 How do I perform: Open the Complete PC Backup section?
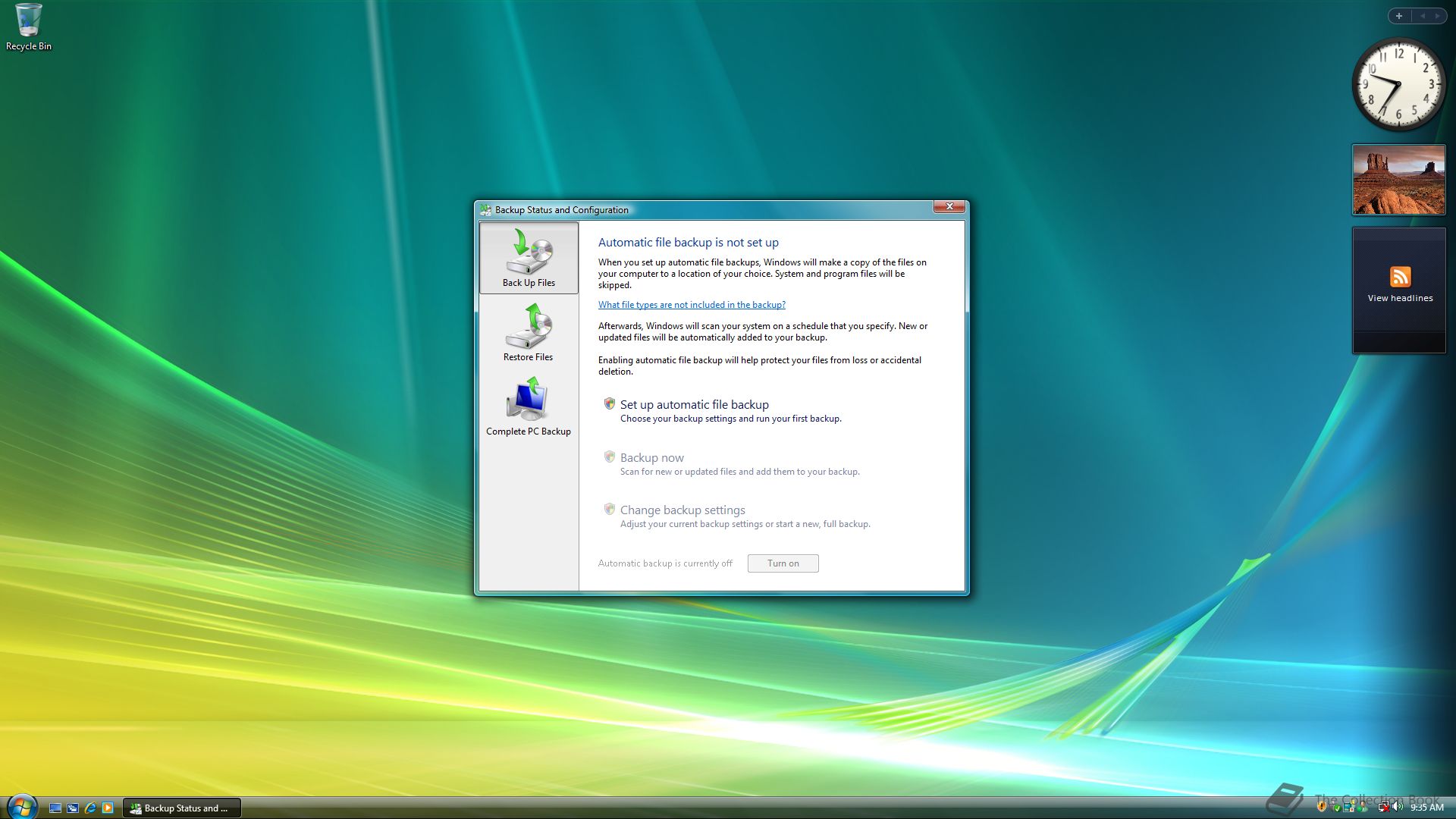click(529, 407)
